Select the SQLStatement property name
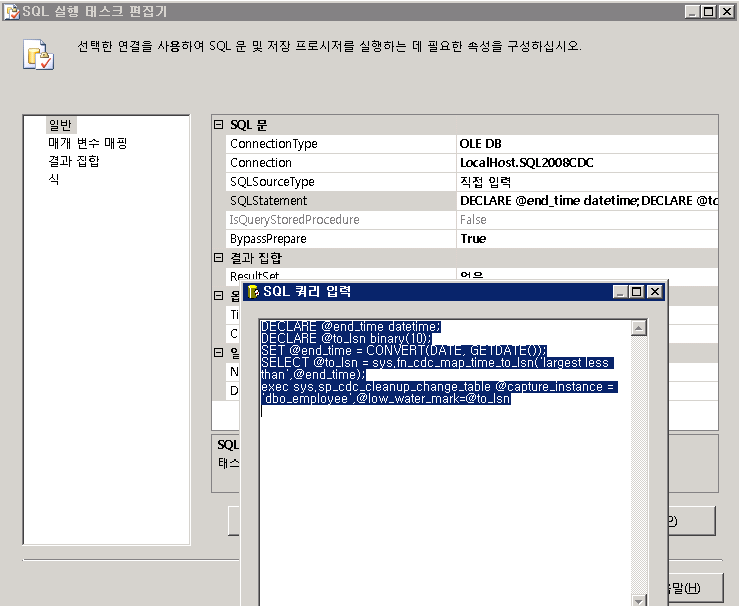739x606 pixels. coord(341,201)
